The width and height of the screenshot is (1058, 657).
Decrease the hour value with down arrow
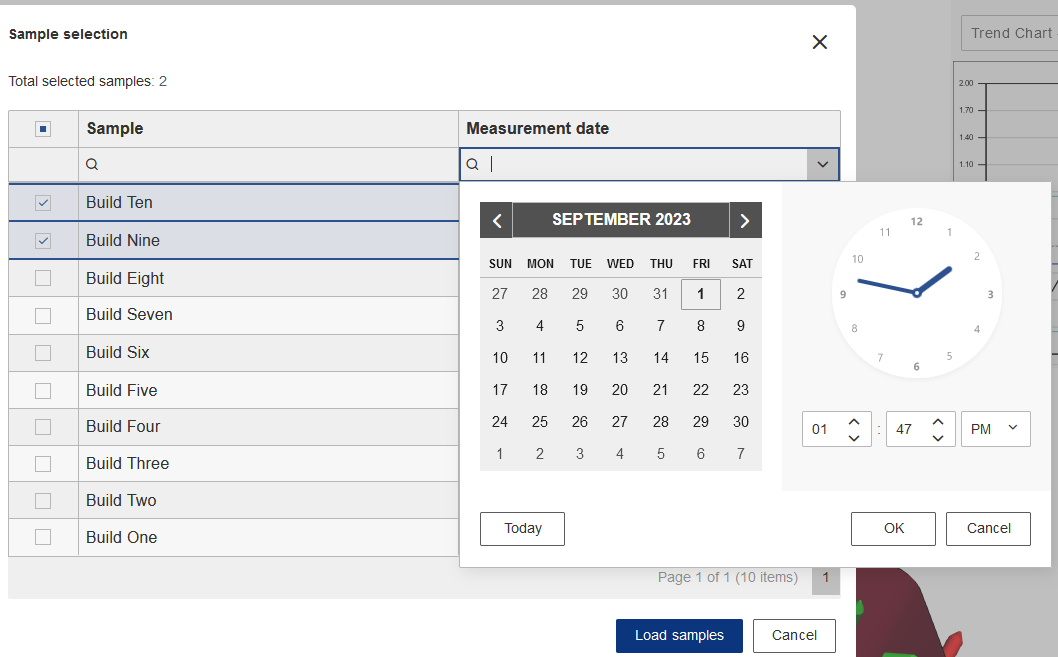(853, 437)
